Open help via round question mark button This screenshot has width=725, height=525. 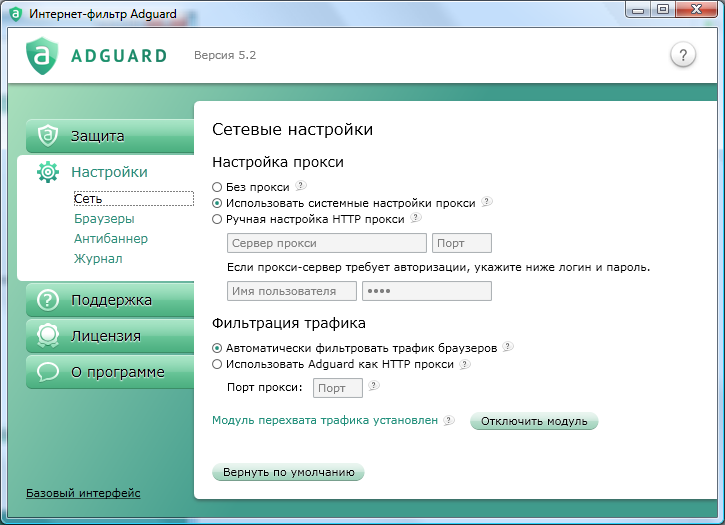(683, 55)
